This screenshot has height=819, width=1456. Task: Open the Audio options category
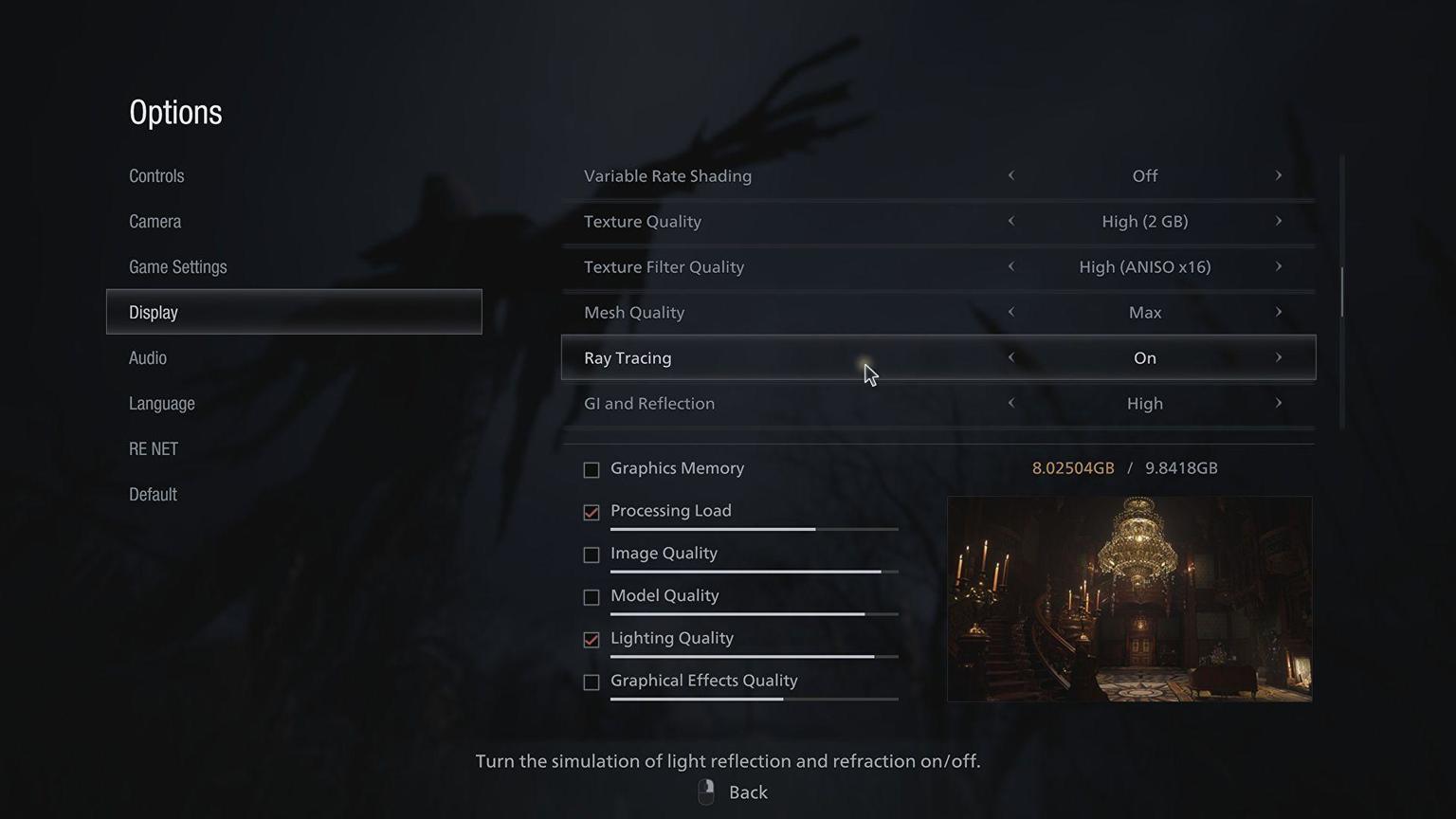pos(148,357)
